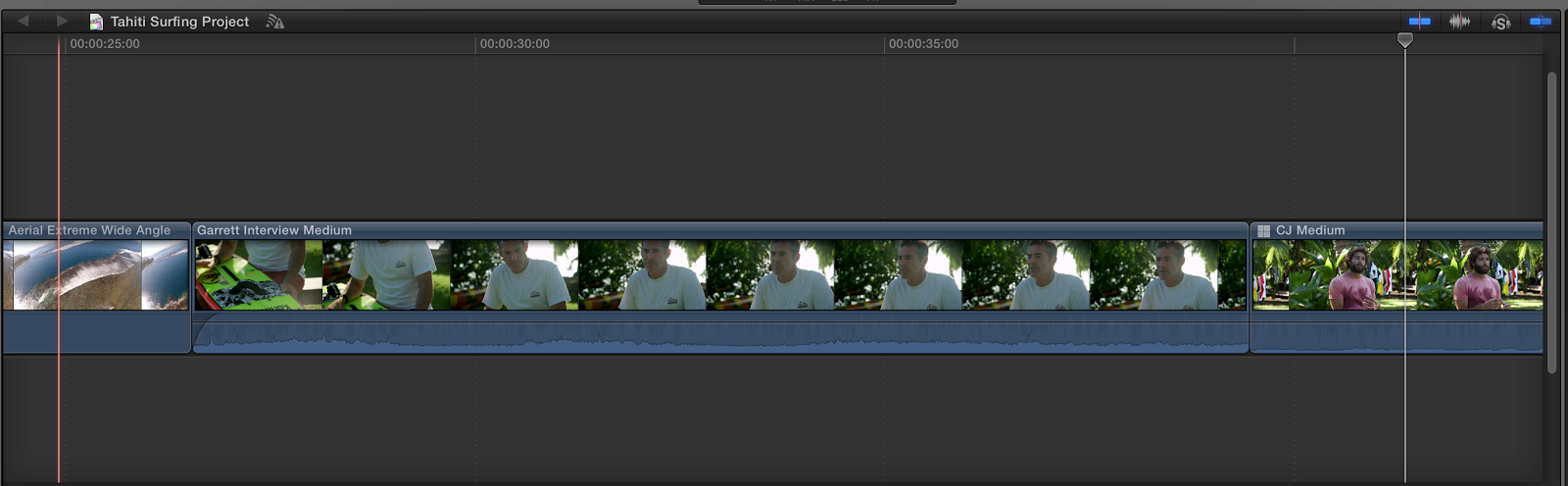Select the playhead handle in the ruler
Screen dimensions: 1568x486
pos(1405,40)
